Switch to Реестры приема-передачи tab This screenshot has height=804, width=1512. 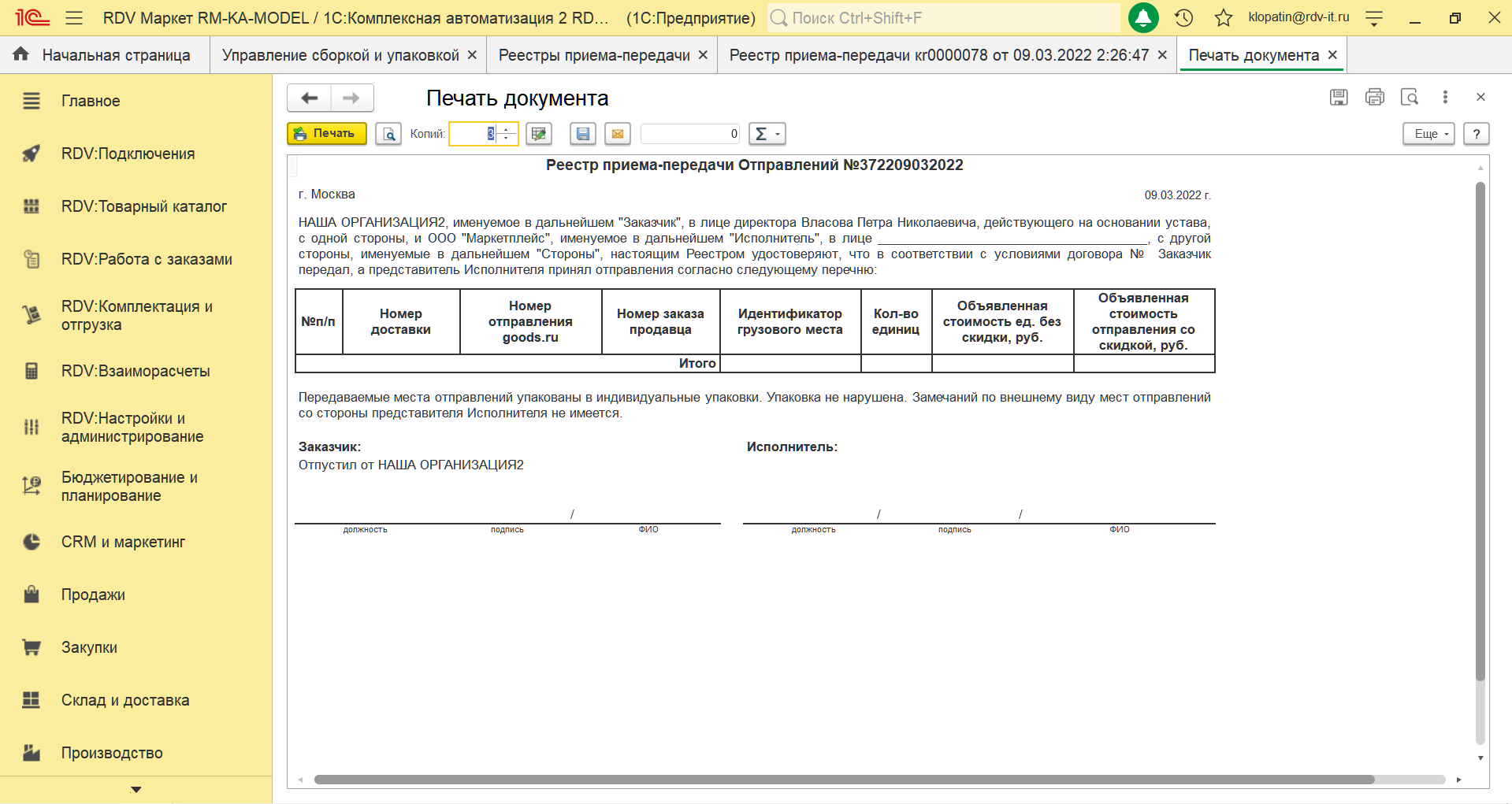(x=594, y=55)
